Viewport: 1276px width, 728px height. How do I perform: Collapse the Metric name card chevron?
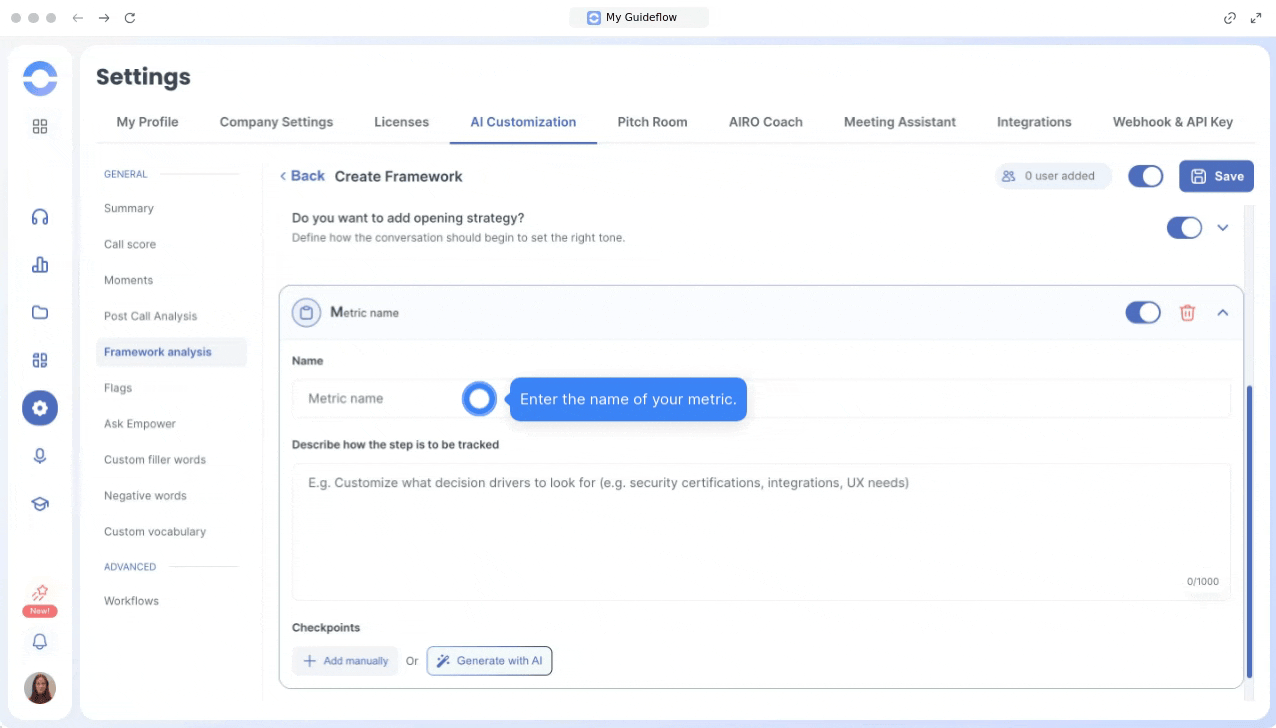click(1222, 313)
